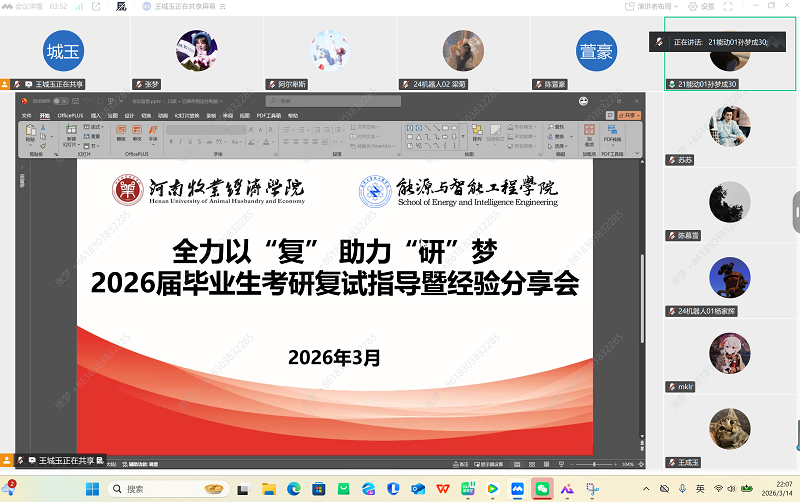Screen dimensions: 800x502
Task: Select 张梦's participant video tile
Action: coord(196,47)
